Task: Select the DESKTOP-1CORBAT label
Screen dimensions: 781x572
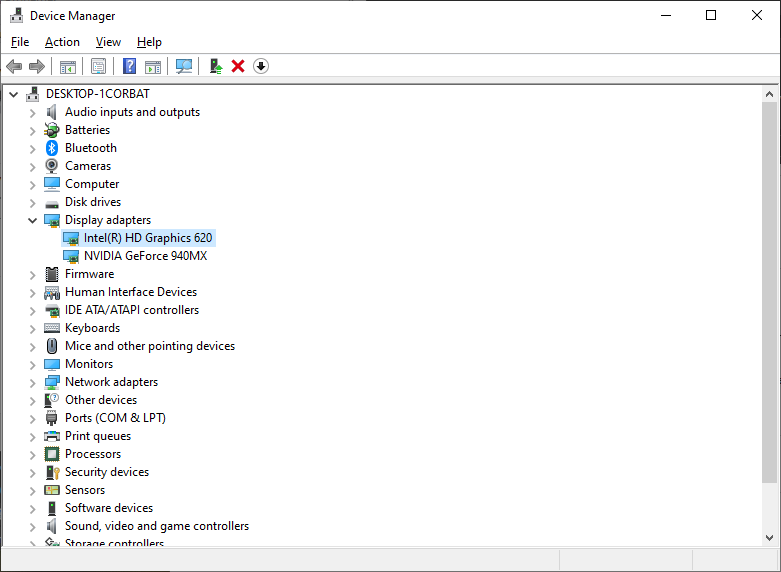Action: (98, 94)
